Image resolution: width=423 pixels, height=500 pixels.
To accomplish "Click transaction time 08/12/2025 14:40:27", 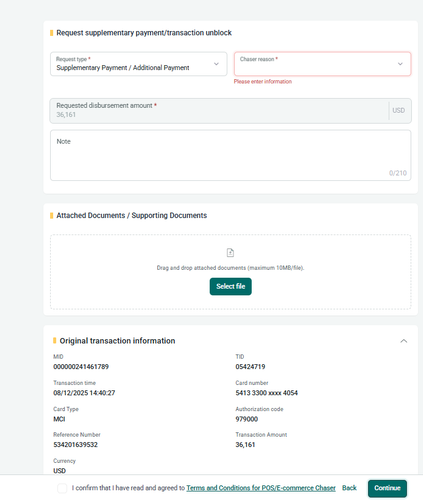I will click(84, 393).
